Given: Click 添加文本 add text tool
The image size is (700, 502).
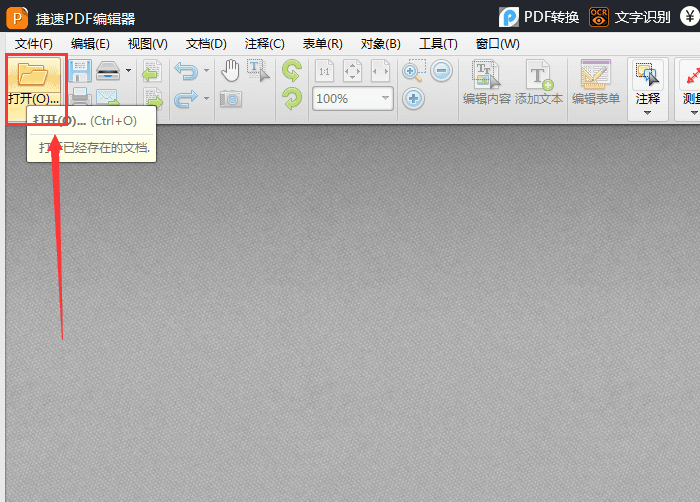Looking at the screenshot, I should (x=539, y=83).
